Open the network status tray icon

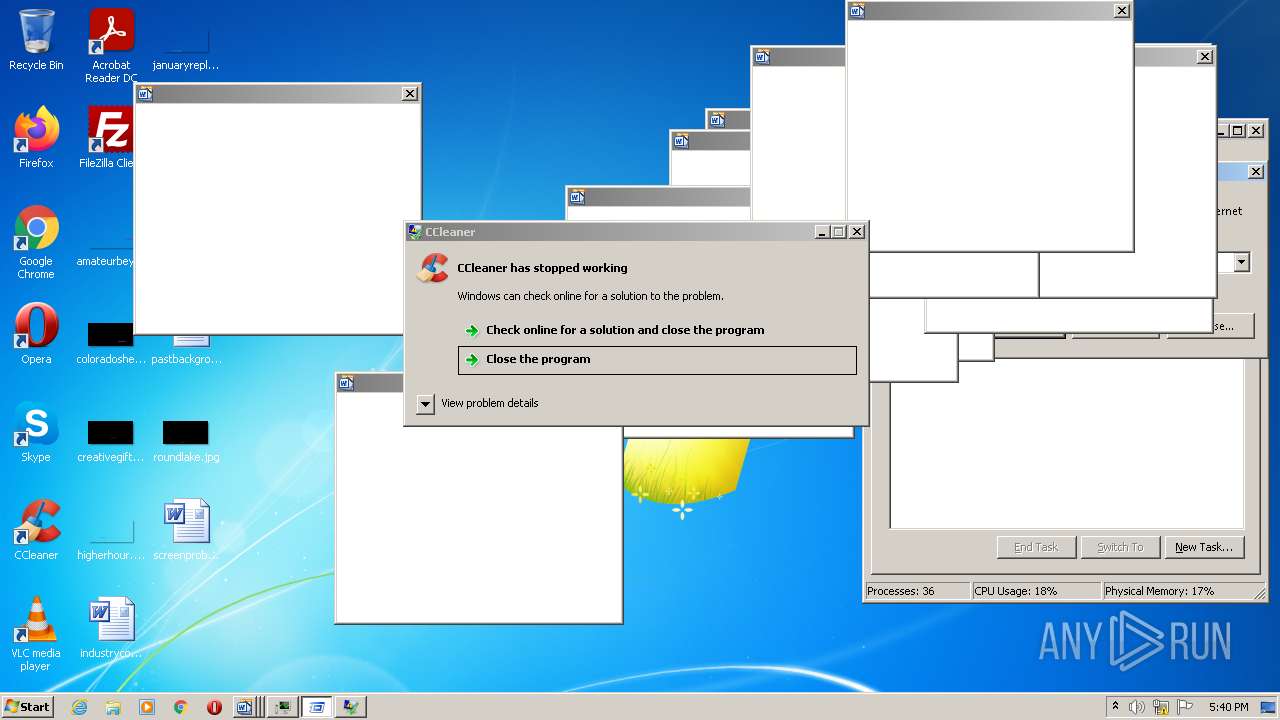tap(1161, 707)
